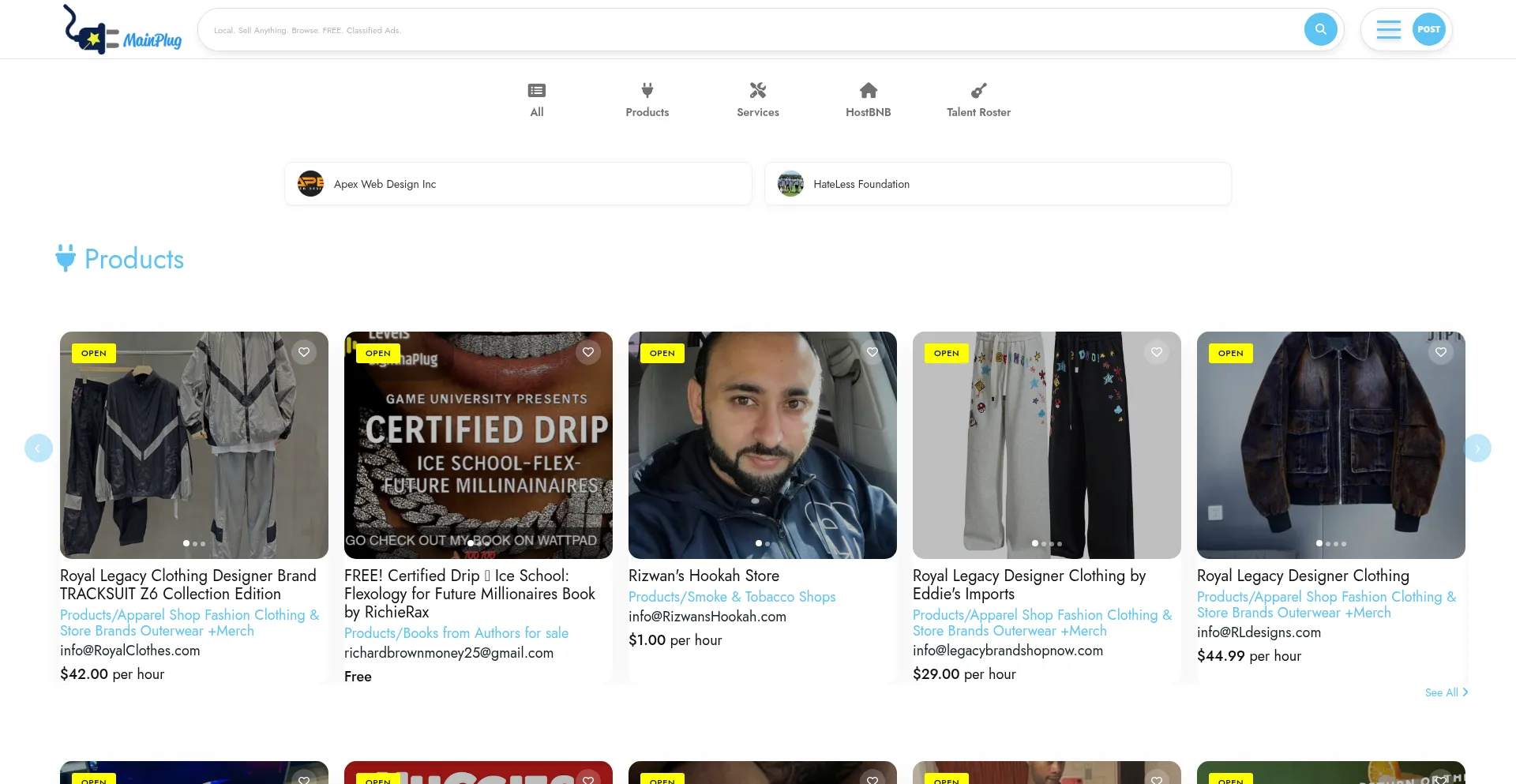The width and height of the screenshot is (1516, 784).
Task: Favorite the TRACKSUIT Z6 Collection listing
Action: [304, 352]
